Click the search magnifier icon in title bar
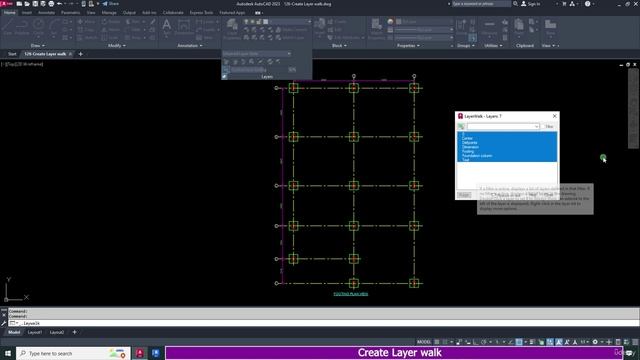640x360 pixels. [516, 4]
